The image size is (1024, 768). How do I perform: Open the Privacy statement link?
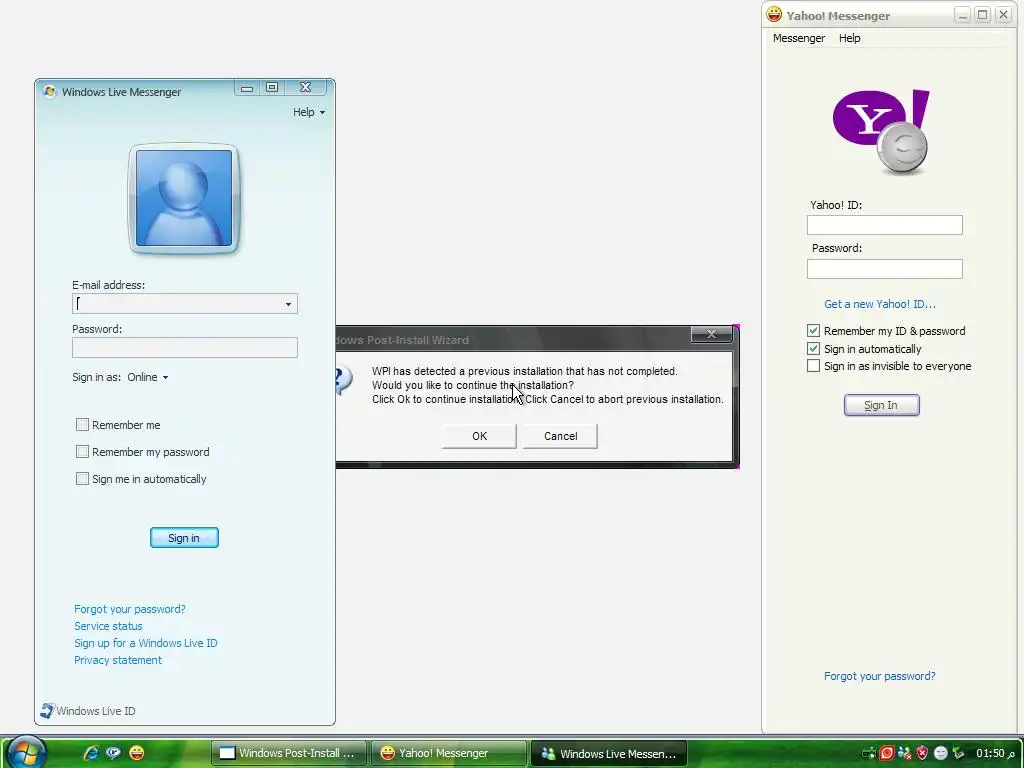click(x=118, y=660)
